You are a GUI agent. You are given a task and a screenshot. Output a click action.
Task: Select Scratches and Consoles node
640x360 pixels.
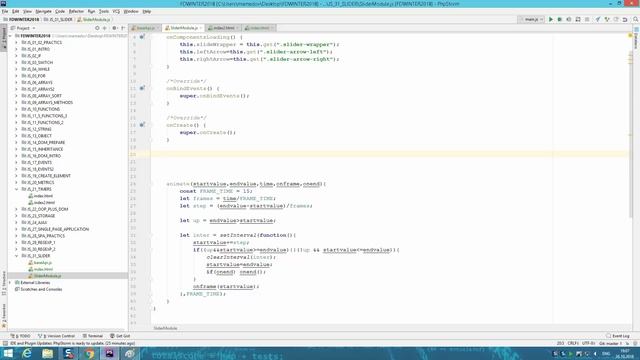(x=41, y=289)
